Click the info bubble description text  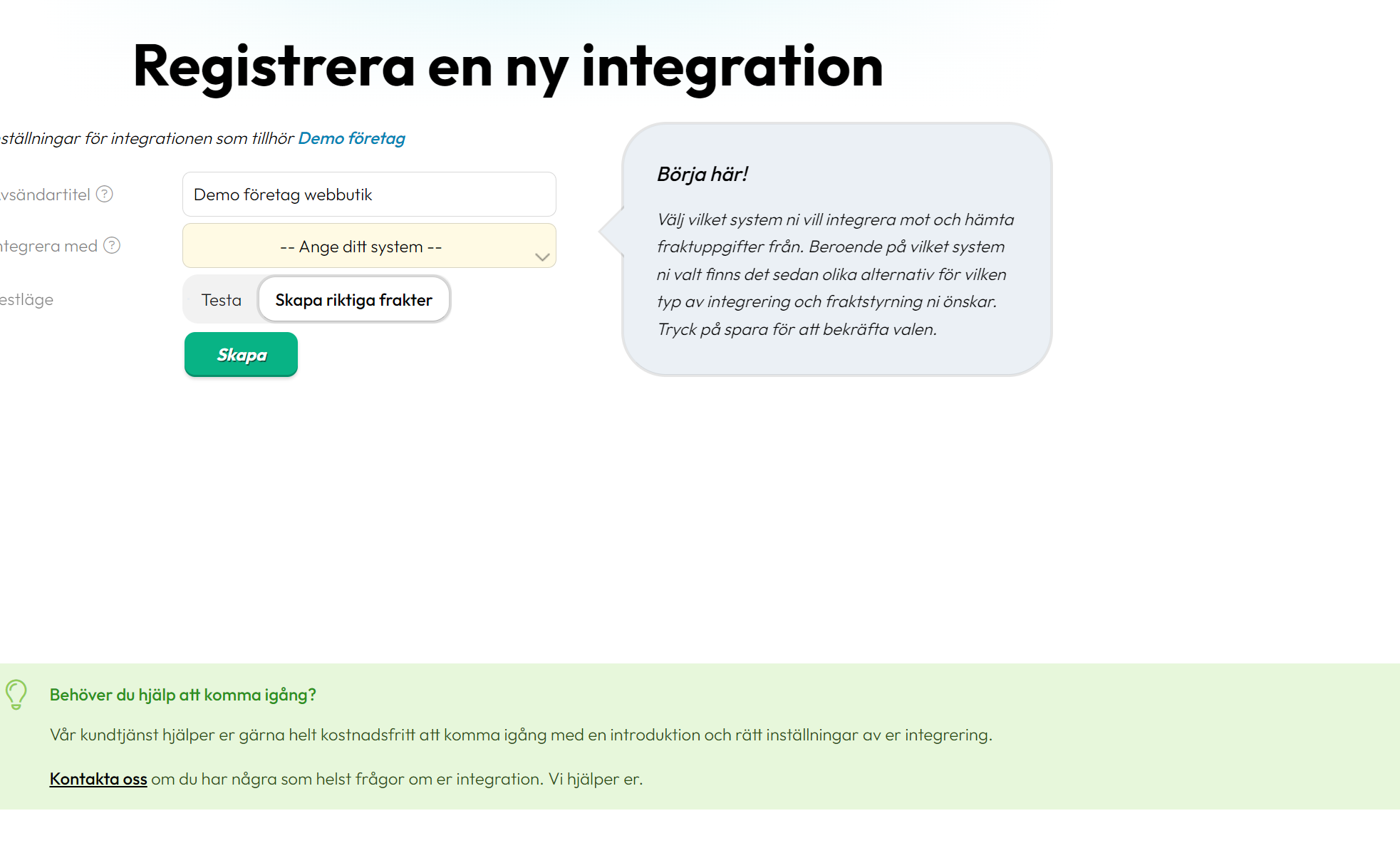[x=835, y=274]
